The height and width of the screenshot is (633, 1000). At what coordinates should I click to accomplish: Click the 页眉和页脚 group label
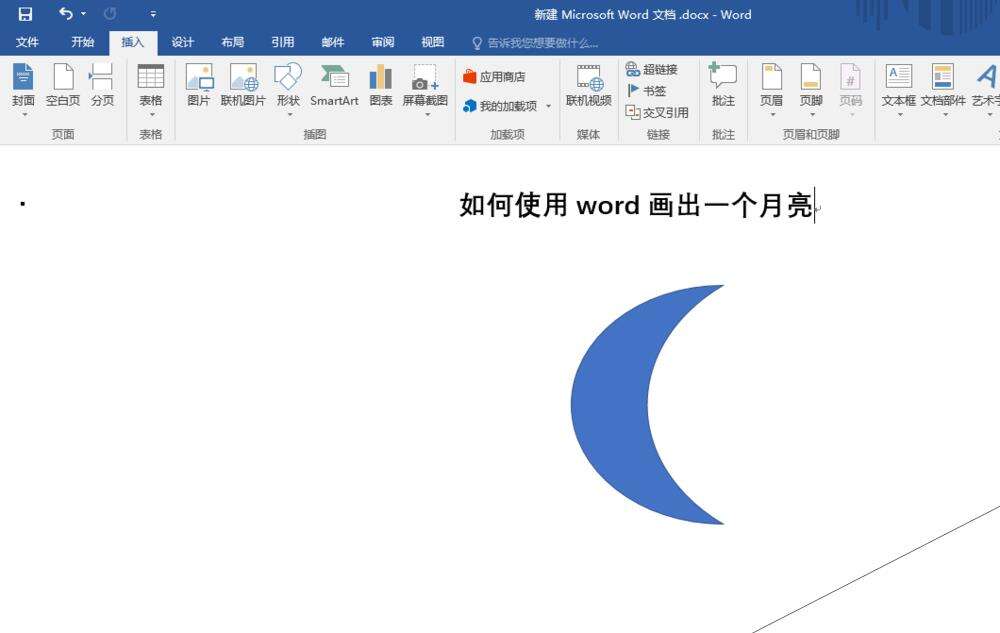(811, 134)
